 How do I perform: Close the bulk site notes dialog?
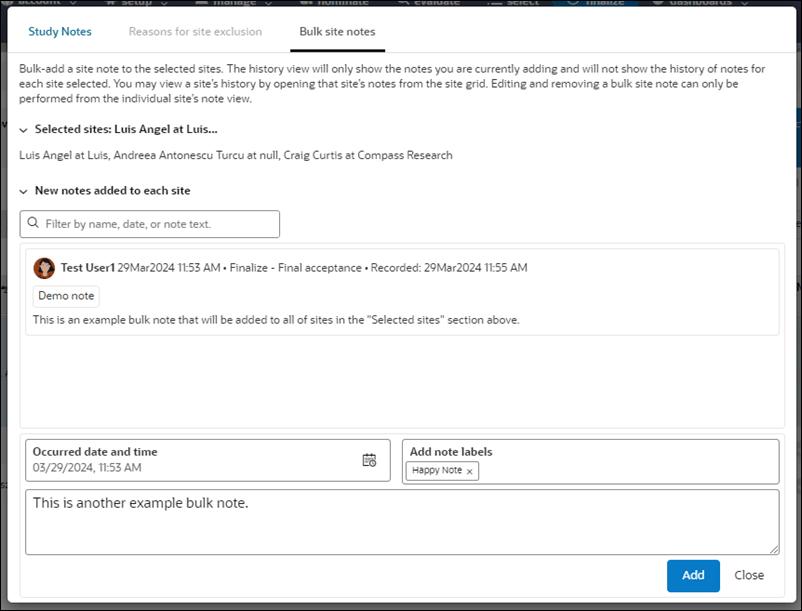coord(749,575)
